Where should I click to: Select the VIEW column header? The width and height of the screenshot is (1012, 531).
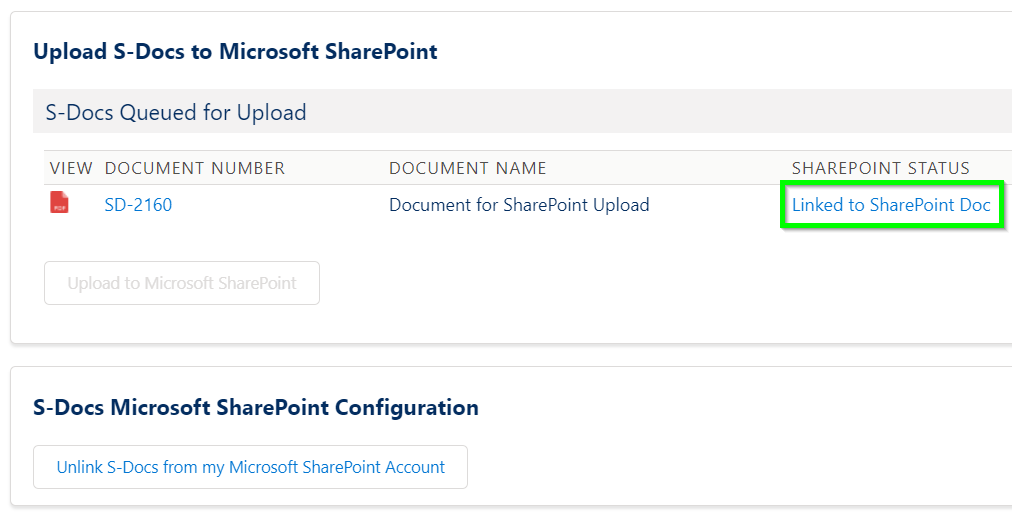point(71,168)
